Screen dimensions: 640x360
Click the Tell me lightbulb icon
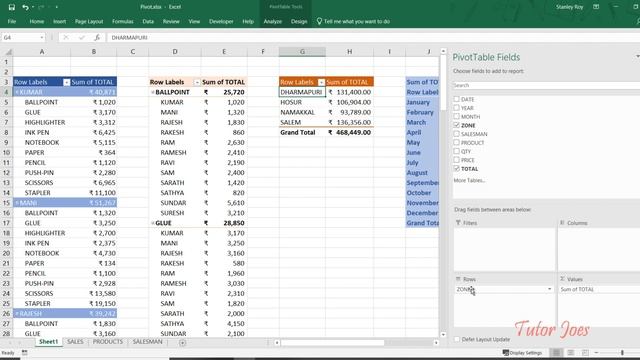click(319, 21)
